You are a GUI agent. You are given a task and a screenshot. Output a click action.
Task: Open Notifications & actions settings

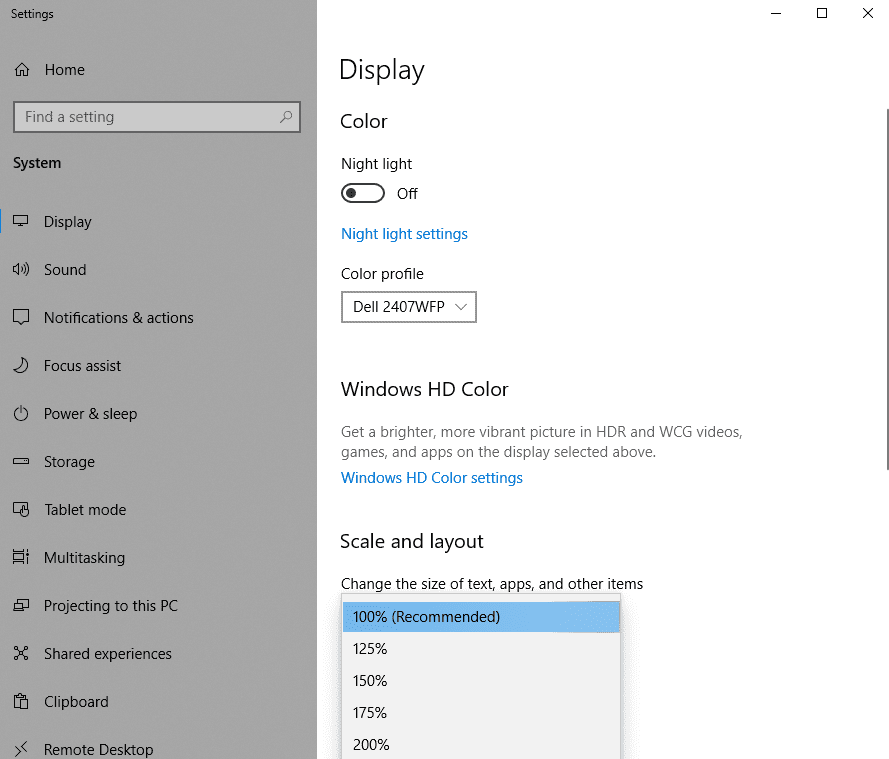coord(118,317)
